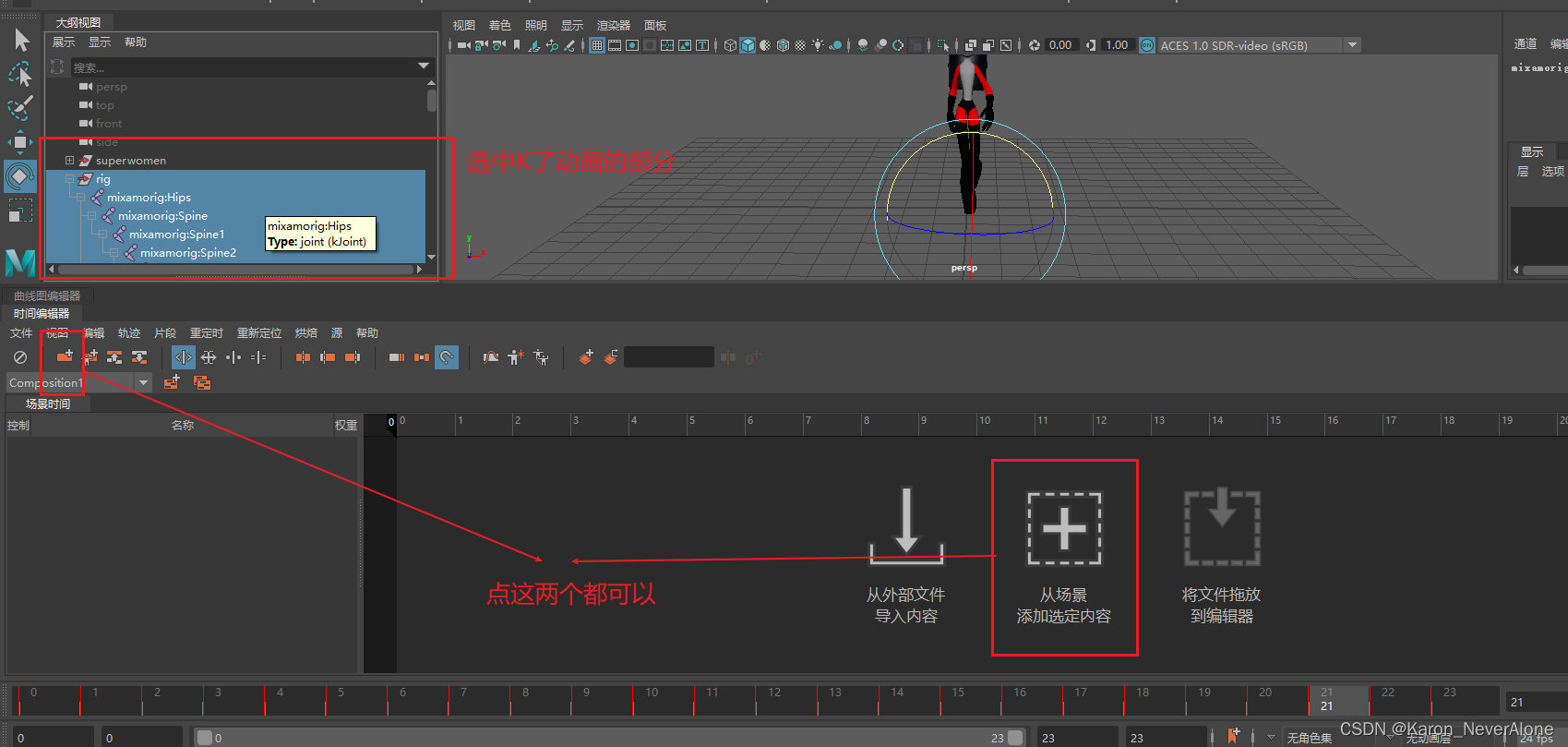Click the outliner filter icon beside search
This screenshot has width=1568, height=747.
tap(57, 66)
